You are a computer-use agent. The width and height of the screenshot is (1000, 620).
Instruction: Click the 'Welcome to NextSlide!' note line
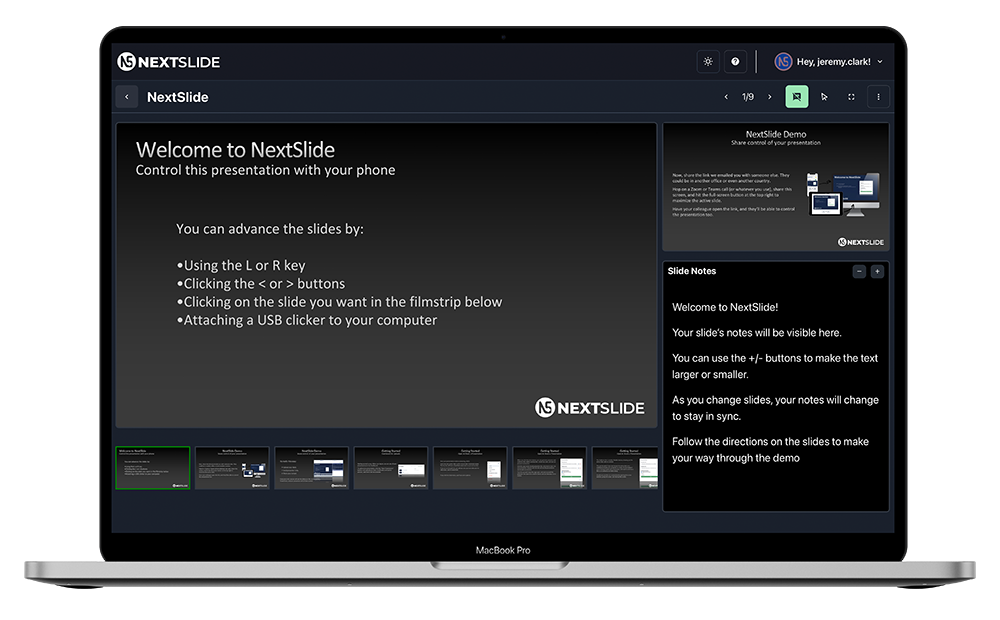tap(725, 307)
